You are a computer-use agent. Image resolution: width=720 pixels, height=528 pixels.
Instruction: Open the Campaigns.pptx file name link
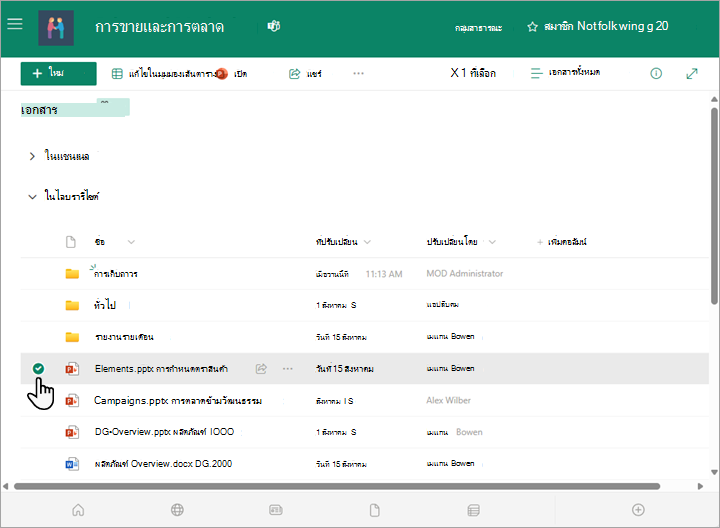click(x=178, y=401)
